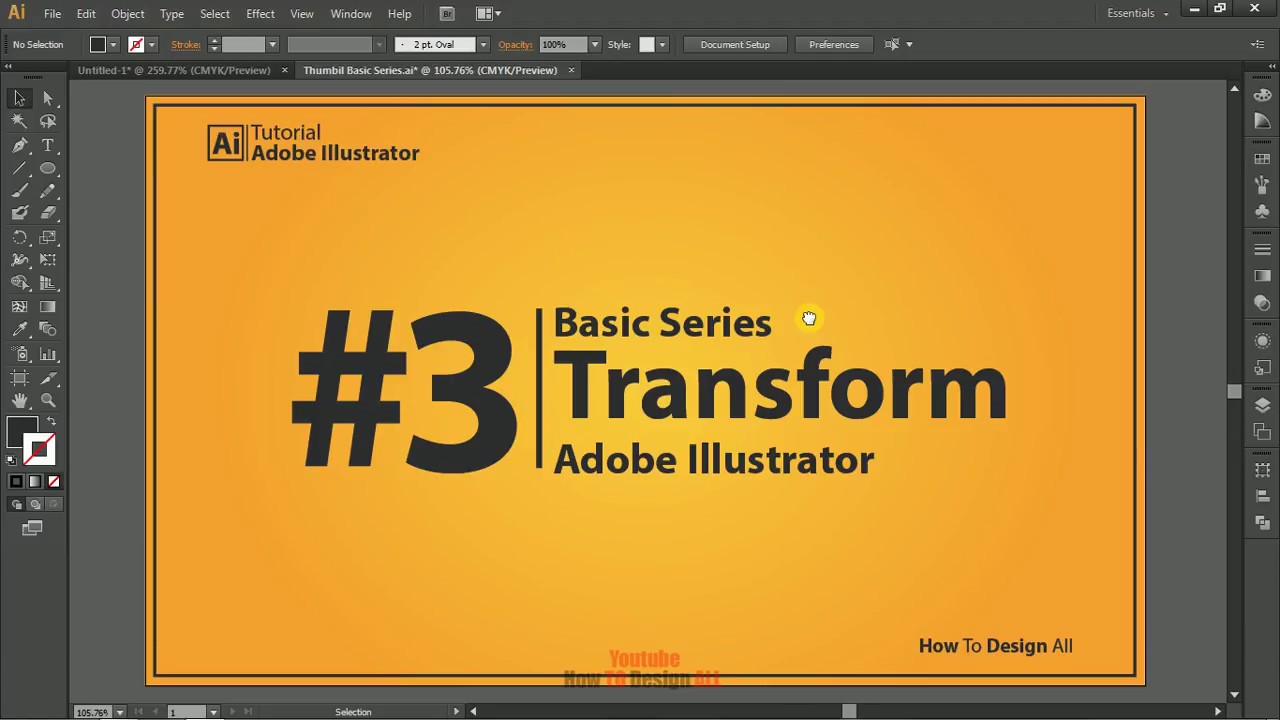Select the Column Graph tool

[x=48, y=354]
